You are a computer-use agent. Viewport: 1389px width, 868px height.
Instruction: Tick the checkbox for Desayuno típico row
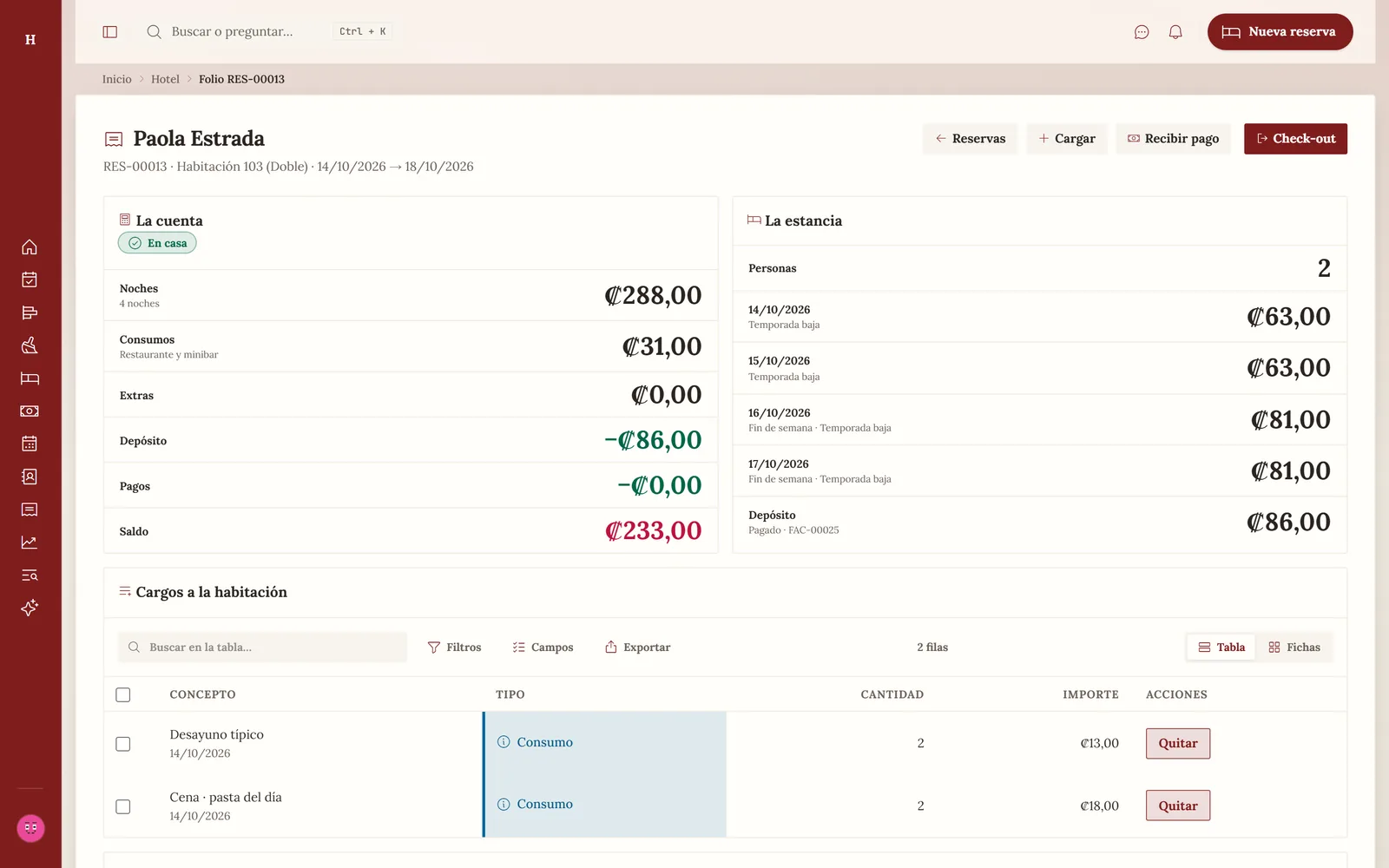[123, 744]
